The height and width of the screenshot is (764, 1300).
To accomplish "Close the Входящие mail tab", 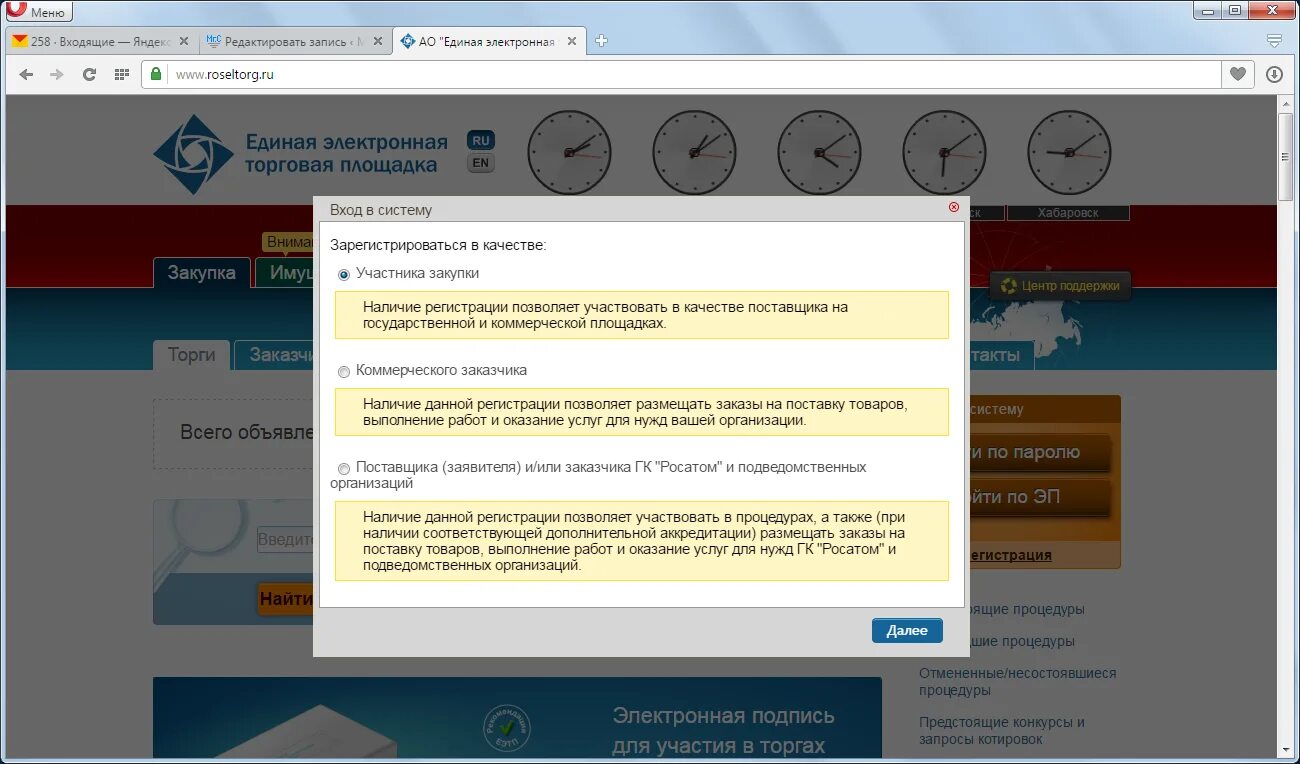I will pyautogui.click(x=183, y=42).
